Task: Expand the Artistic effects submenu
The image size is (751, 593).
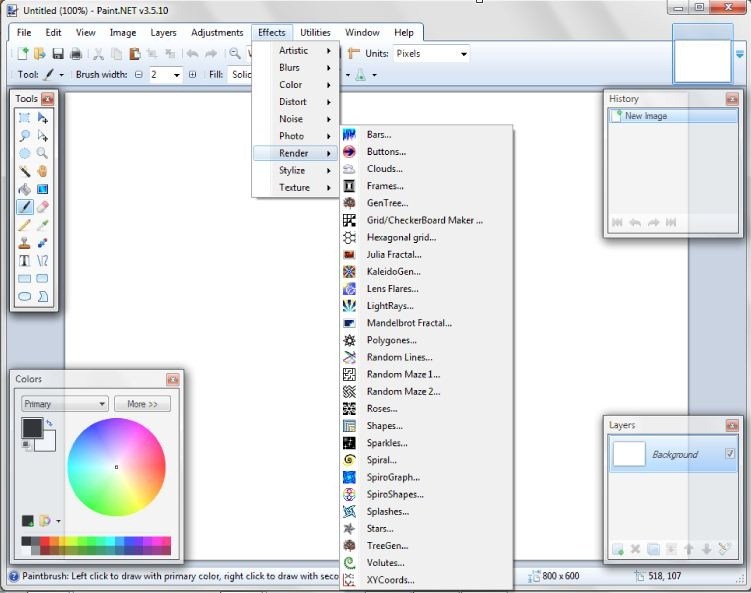Action: coord(296,50)
